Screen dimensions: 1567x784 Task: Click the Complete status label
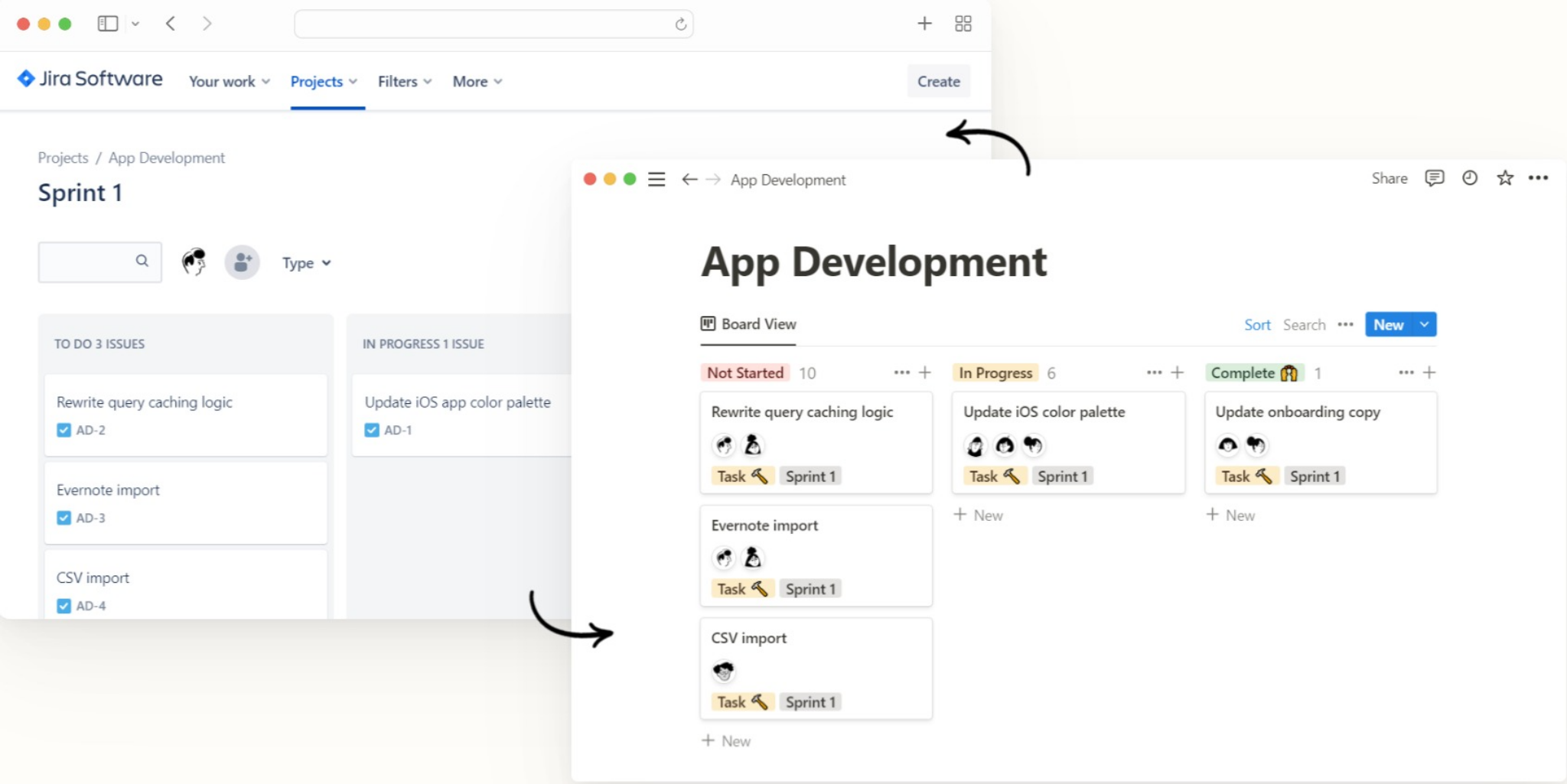click(x=1255, y=372)
